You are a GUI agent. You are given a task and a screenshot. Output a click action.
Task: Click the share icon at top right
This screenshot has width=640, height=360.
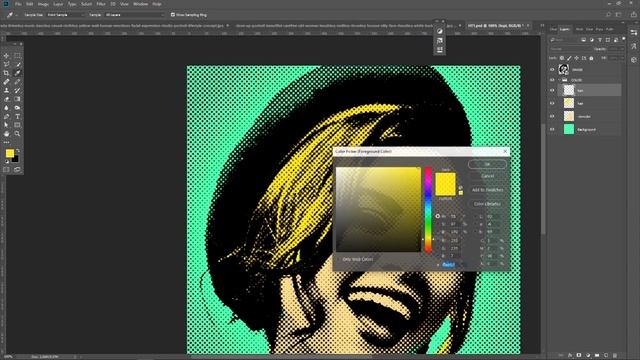coord(633,15)
